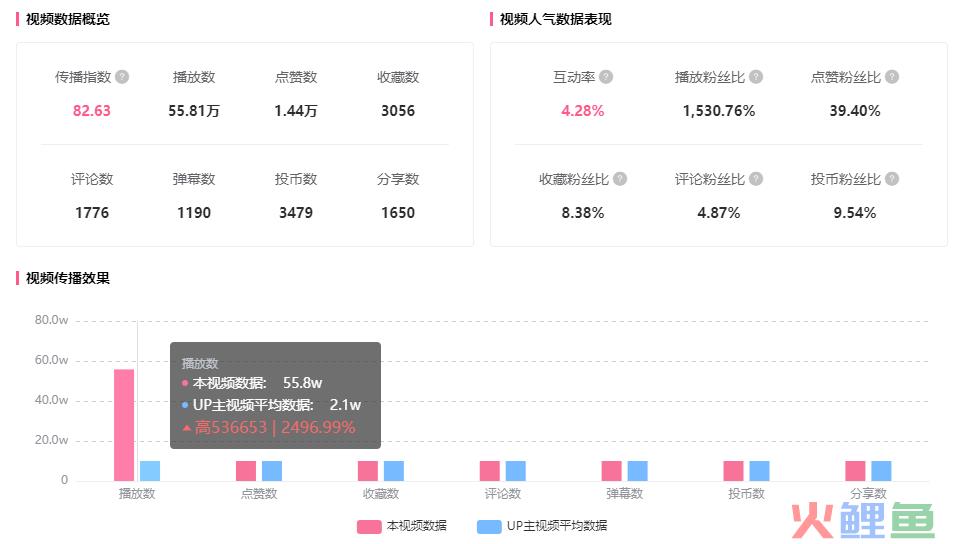
Task: Click help icon next to 评论粉丝比
Action: pos(756,179)
